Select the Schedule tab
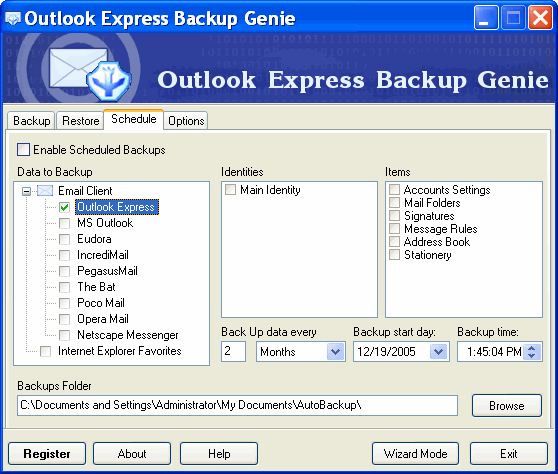Image resolution: width=558 pixels, height=474 pixels. coord(133,119)
